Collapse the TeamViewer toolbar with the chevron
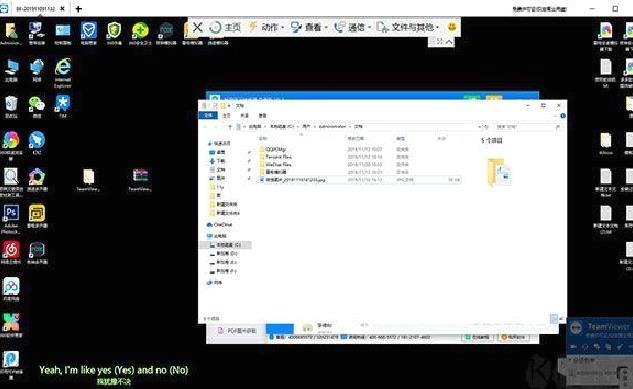633x389 pixels. [449, 42]
